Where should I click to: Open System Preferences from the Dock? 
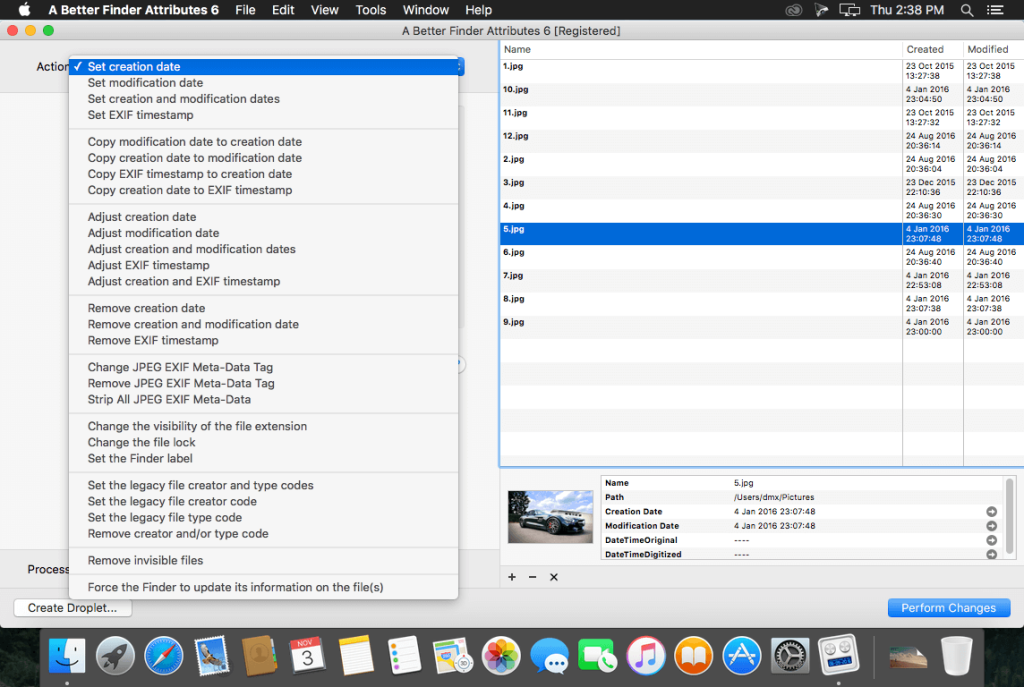789,656
